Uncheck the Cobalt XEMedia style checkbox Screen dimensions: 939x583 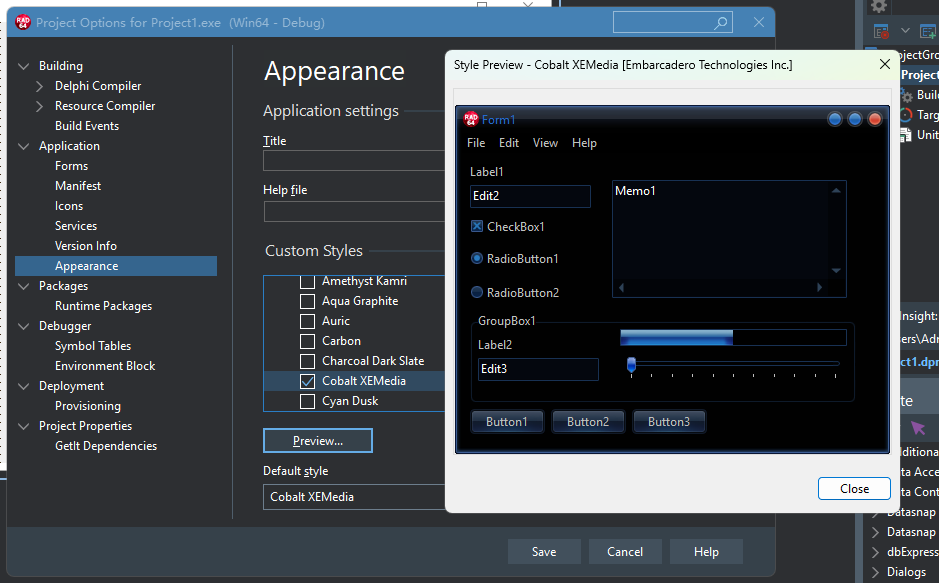307,381
